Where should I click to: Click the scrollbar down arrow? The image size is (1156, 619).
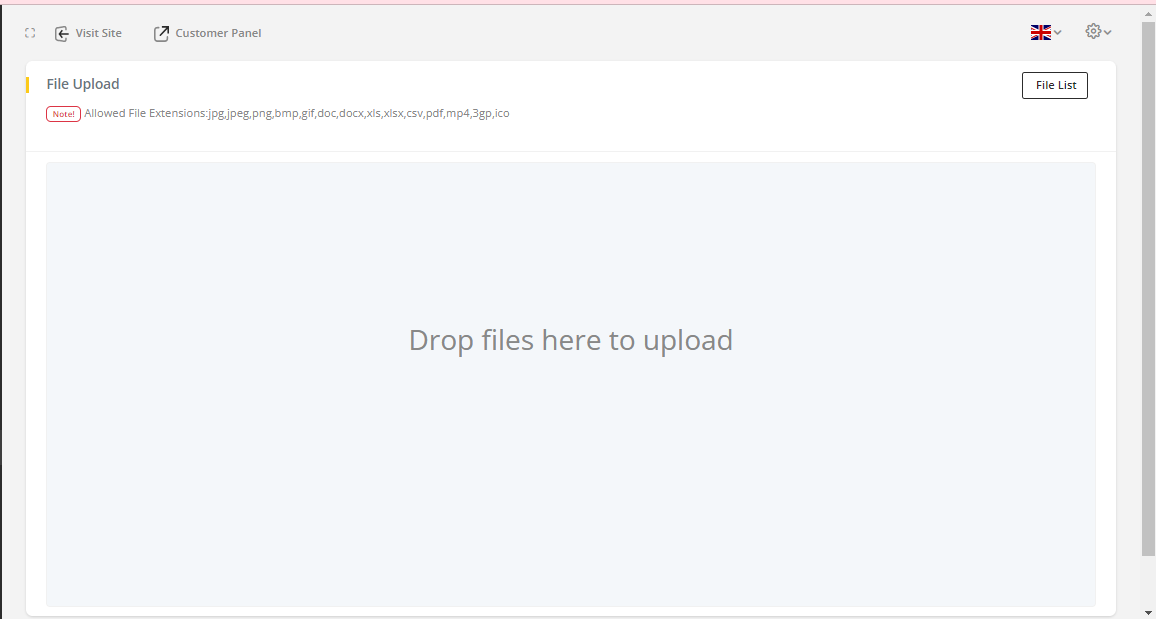(1149, 614)
